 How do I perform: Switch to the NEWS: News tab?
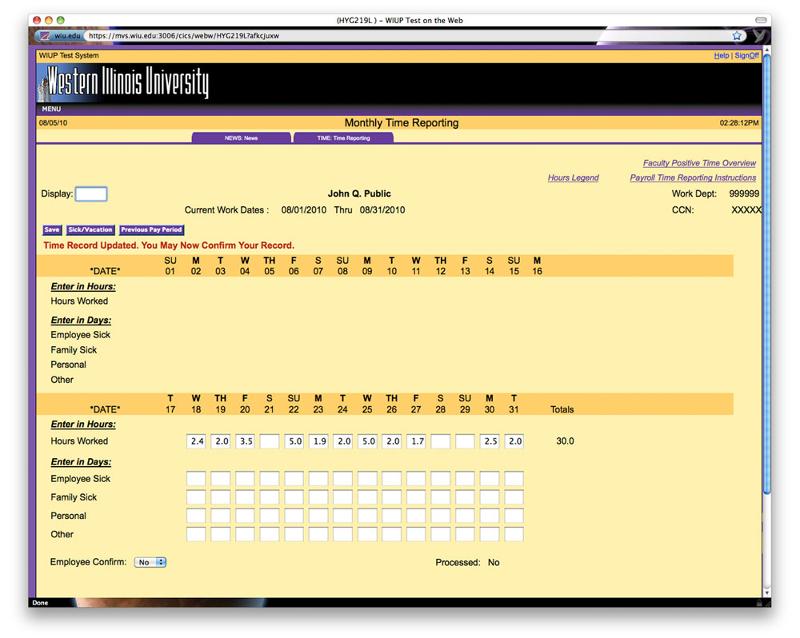(241, 138)
